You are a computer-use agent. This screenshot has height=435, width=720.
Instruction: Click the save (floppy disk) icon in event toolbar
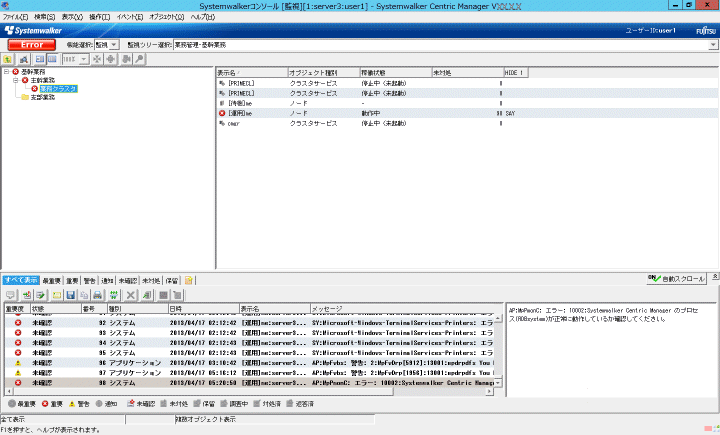point(71,296)
